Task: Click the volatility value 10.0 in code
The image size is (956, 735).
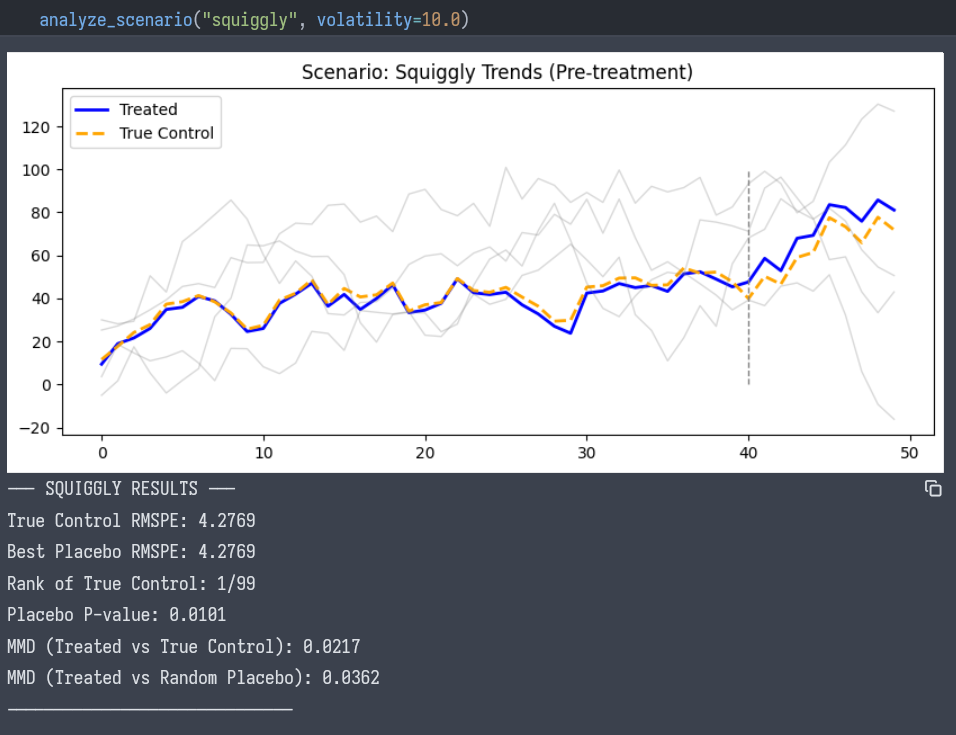Action: click(x=440, y=19)
